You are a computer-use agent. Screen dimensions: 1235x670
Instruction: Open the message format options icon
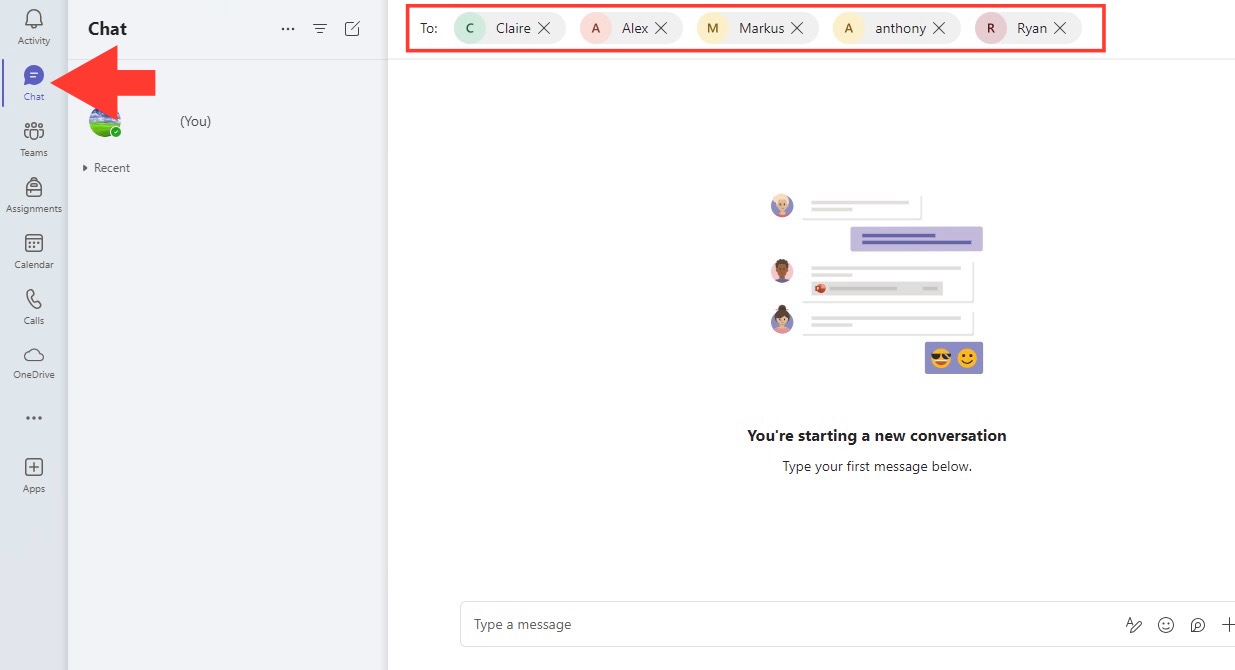1134,625
